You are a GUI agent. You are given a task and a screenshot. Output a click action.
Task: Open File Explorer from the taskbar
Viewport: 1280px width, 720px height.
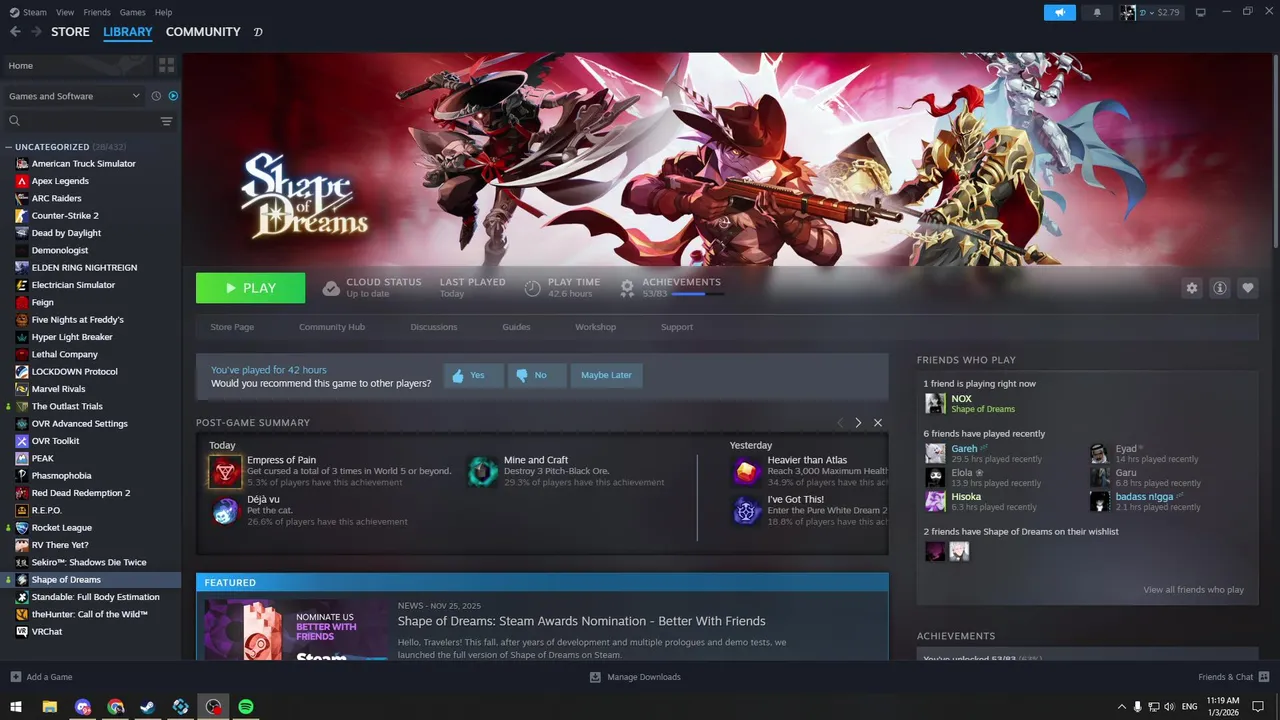[49, 707]
